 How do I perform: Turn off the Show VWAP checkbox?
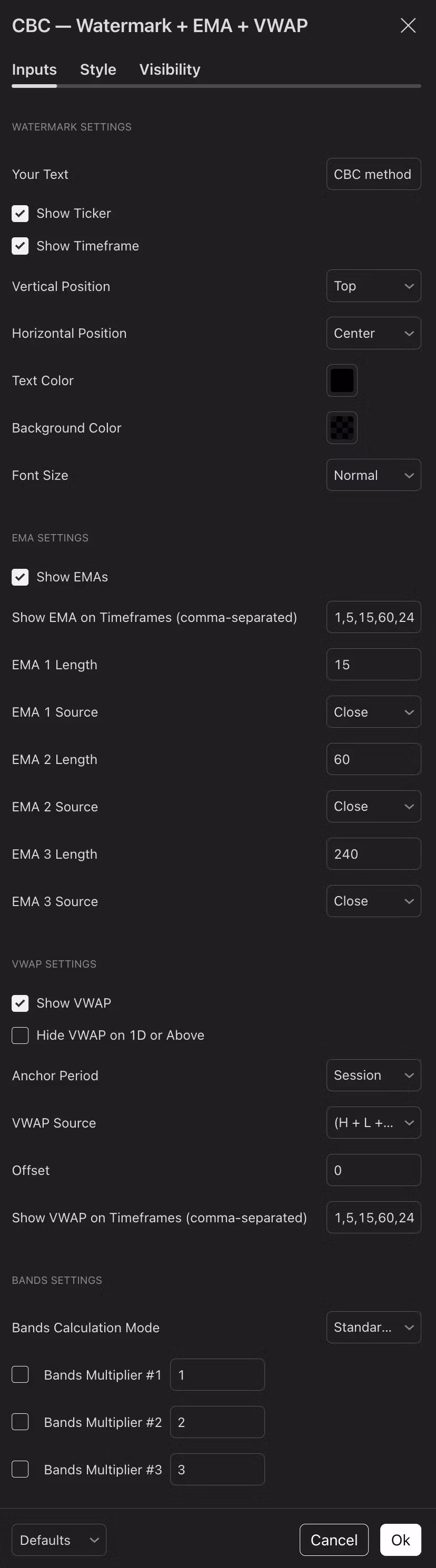click(x=20, y=1003)
